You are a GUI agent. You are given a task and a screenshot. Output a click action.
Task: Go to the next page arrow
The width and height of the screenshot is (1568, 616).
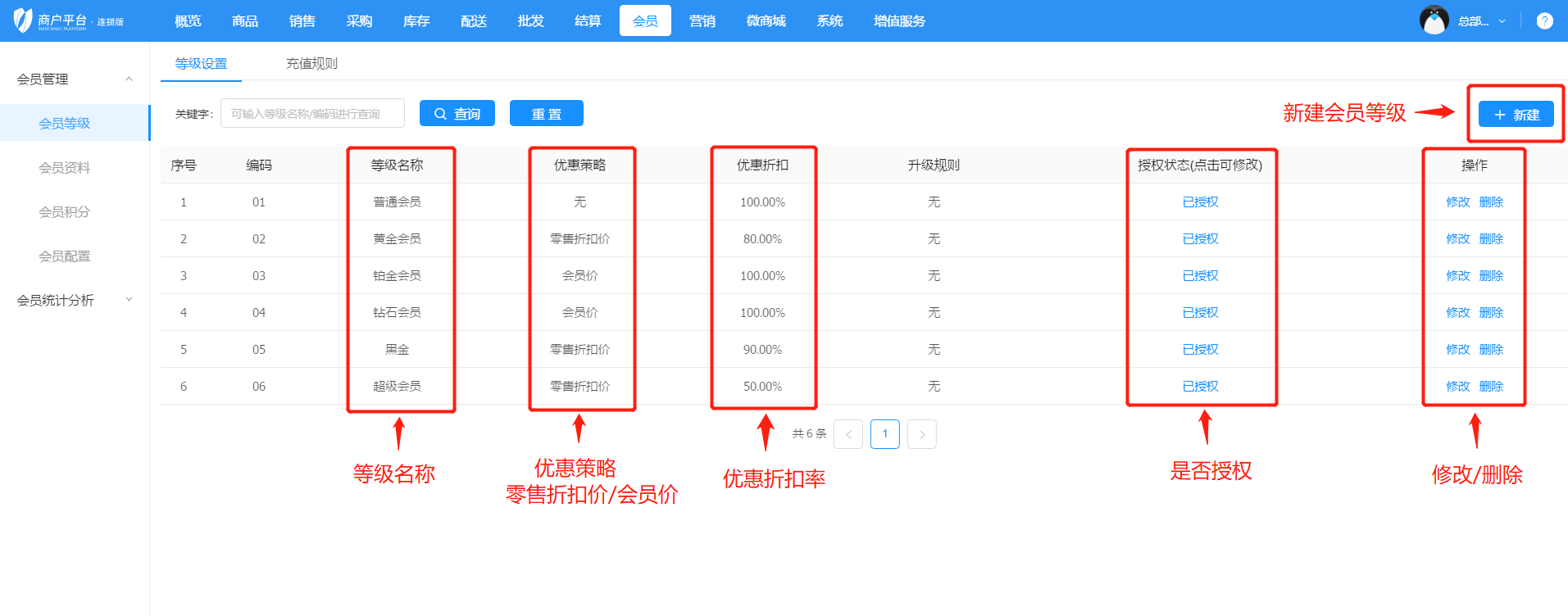tap(922, 434)
